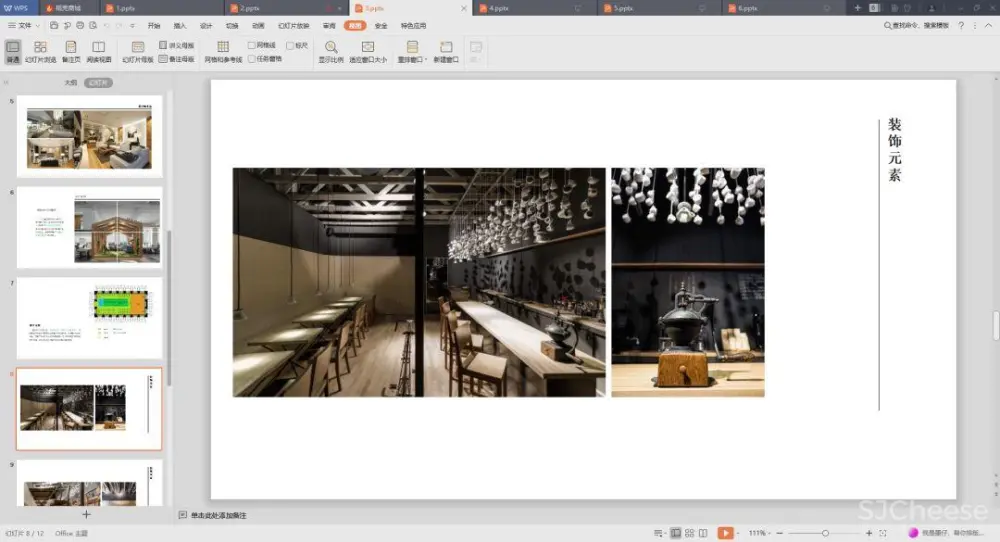This screenshot has width=1000, height=542.
Task: Click the New Window (新建窗口) icon
Action: pos(446,47)
